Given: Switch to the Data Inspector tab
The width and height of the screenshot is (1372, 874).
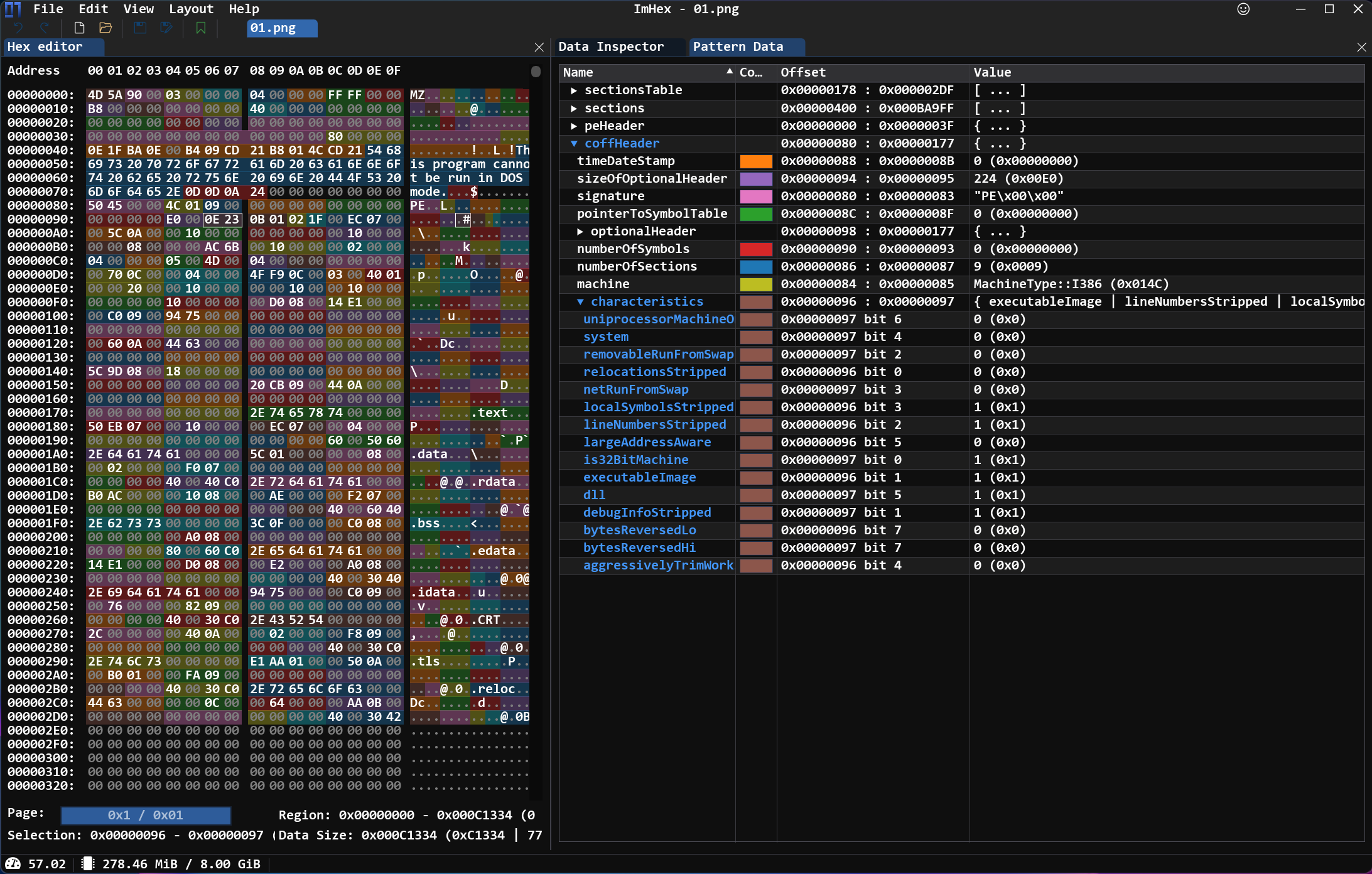Looking at the screenshot, I should [610, 46].
